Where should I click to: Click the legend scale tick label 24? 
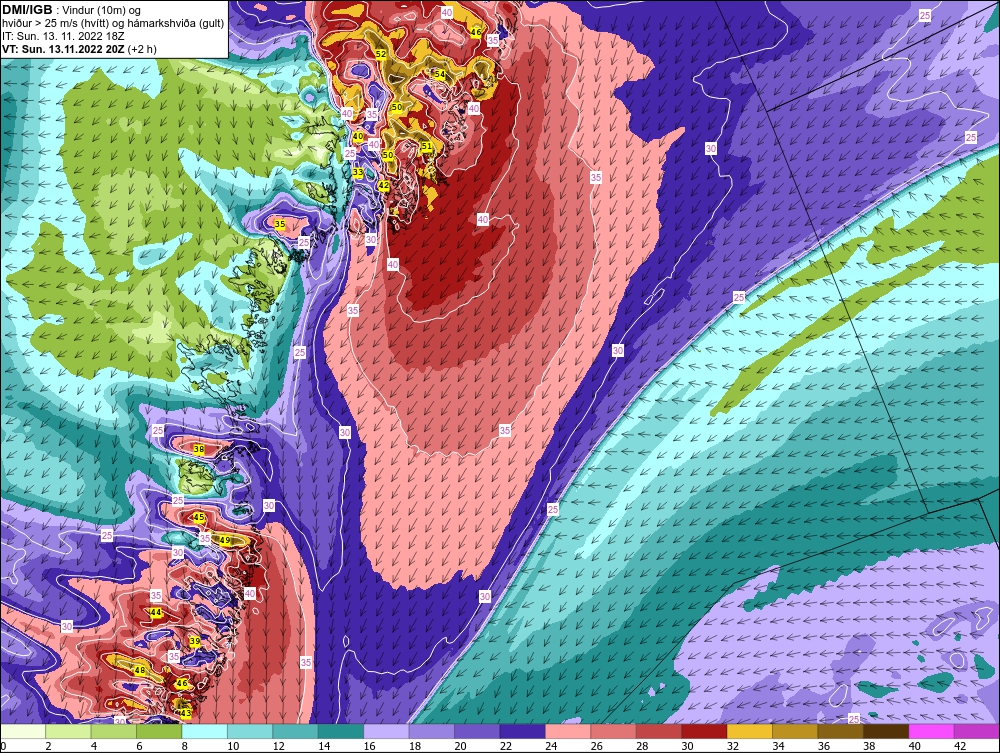551,746
